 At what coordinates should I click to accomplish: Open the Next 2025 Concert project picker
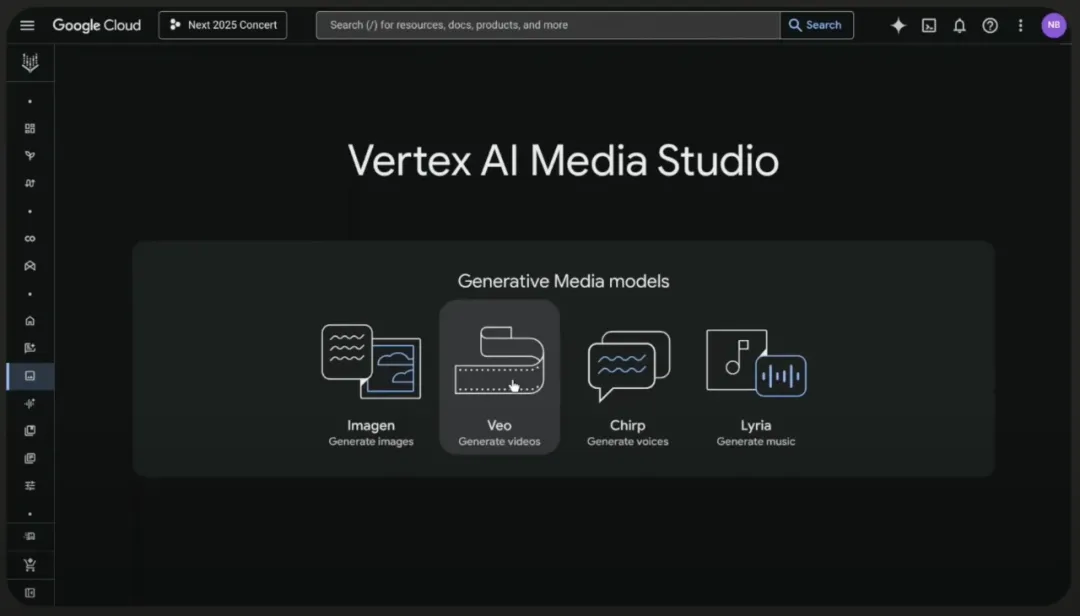click(x=222, y=25)
